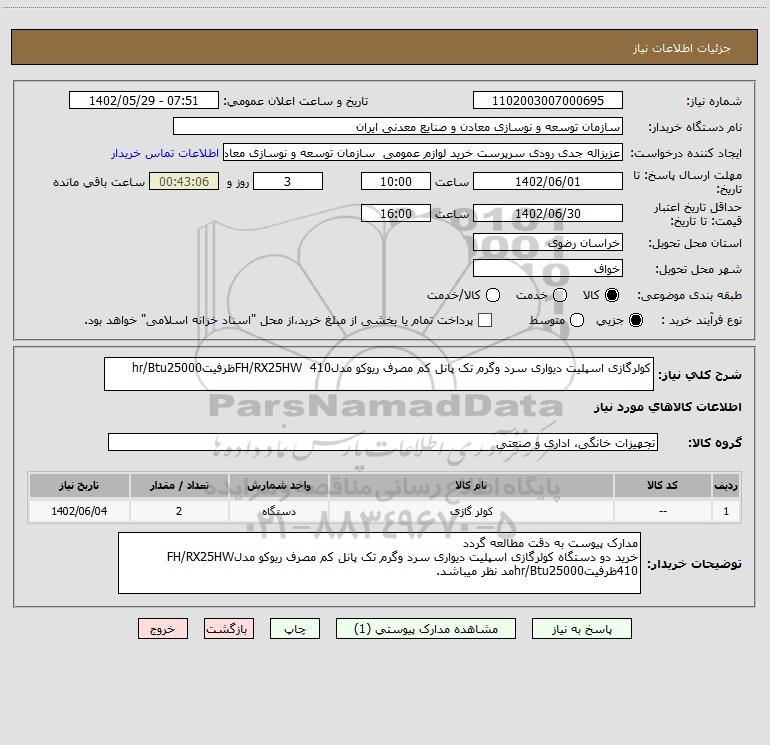The width and height of the screenshot is (770, 745).
Task: Click the بازگشت back button
Action: tap(229, 629)
